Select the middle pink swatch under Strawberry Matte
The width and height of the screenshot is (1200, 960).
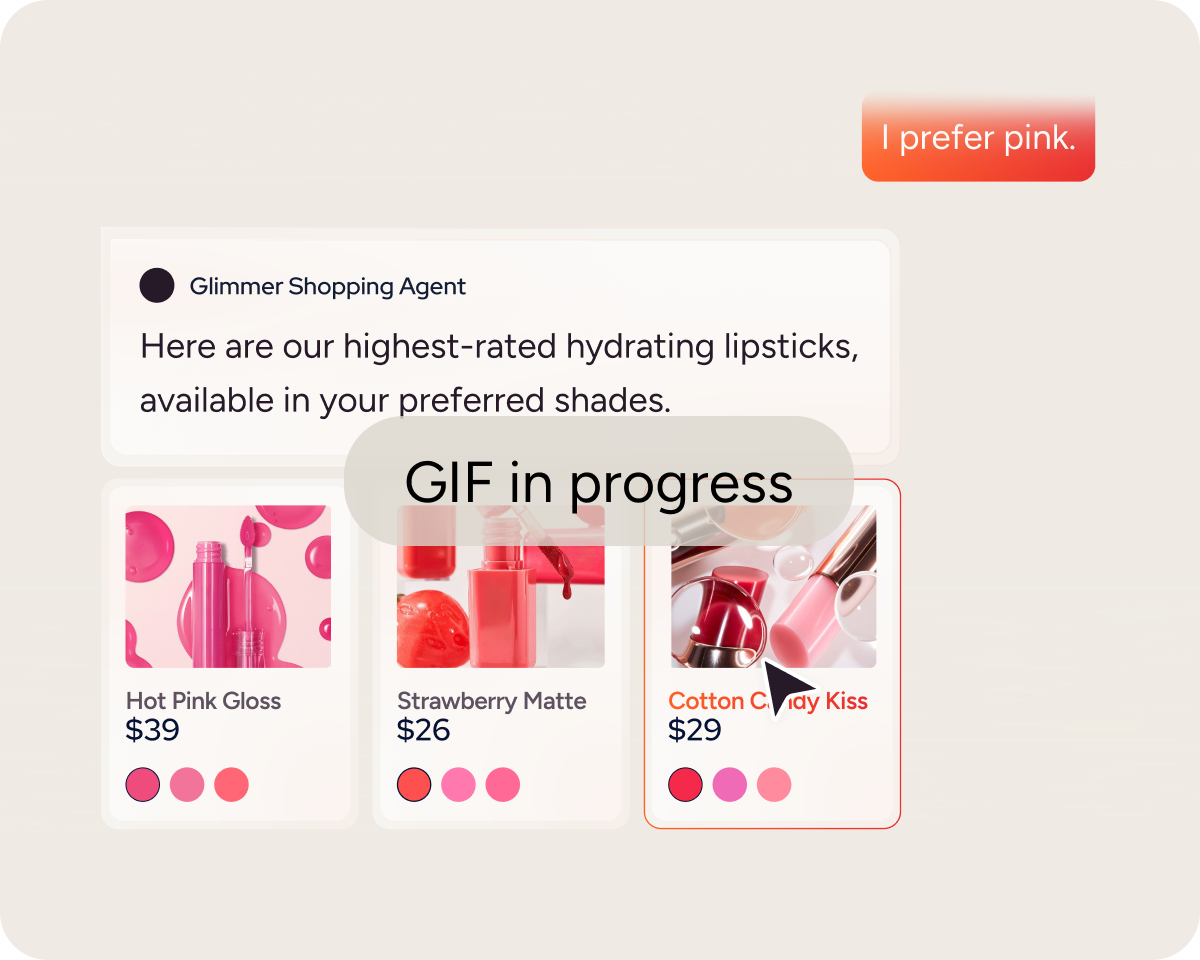pos(458,785)
